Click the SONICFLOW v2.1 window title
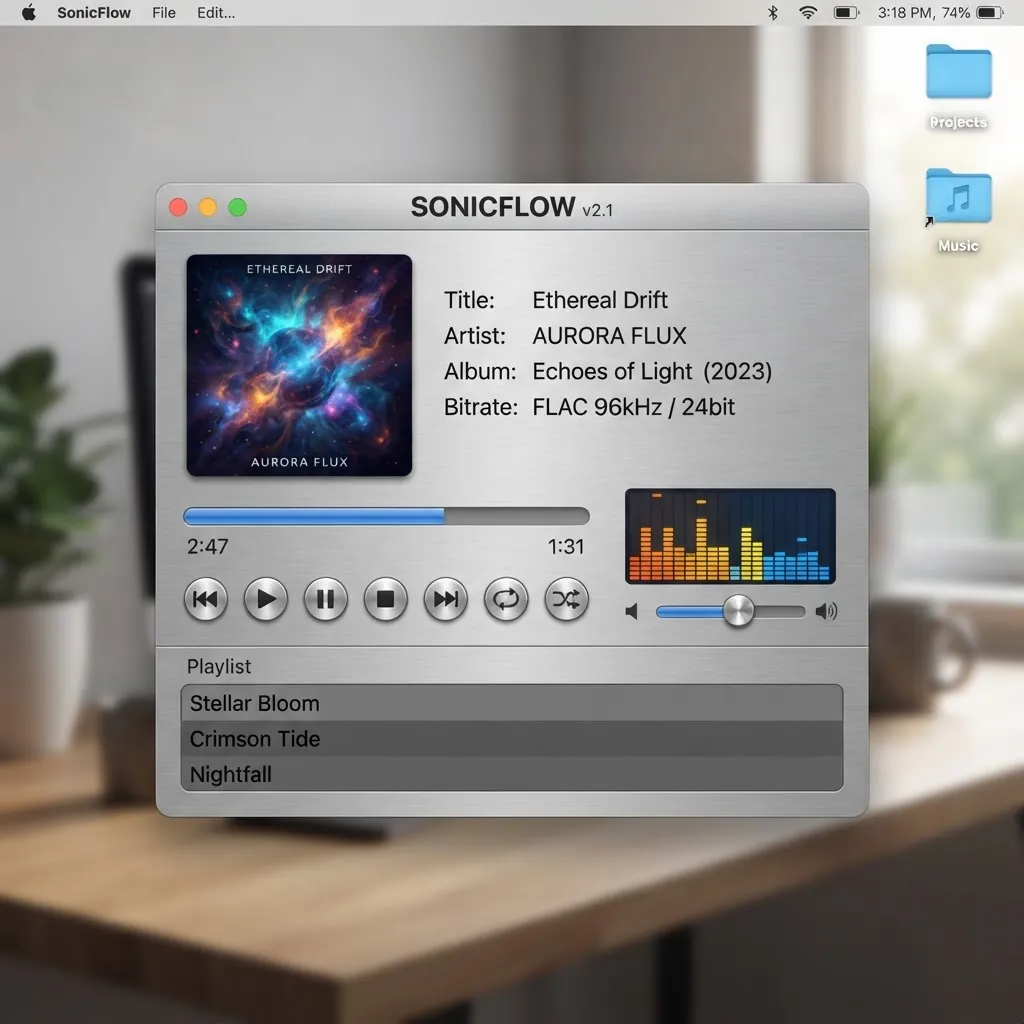Viewport: 1024px width, 1024px height. pos(512,207)
